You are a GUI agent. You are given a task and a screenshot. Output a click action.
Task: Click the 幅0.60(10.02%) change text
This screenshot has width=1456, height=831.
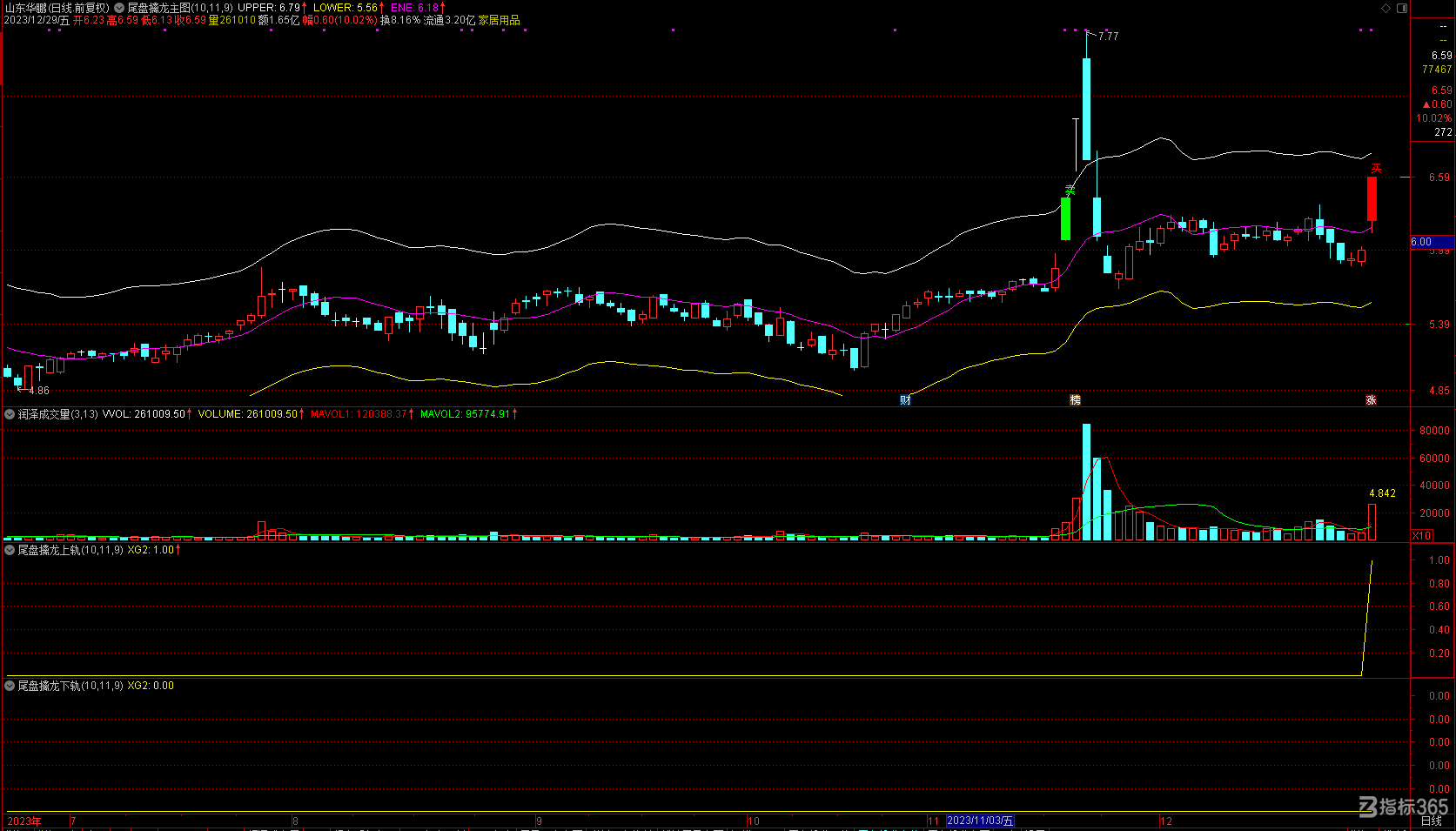click(340, 20)
